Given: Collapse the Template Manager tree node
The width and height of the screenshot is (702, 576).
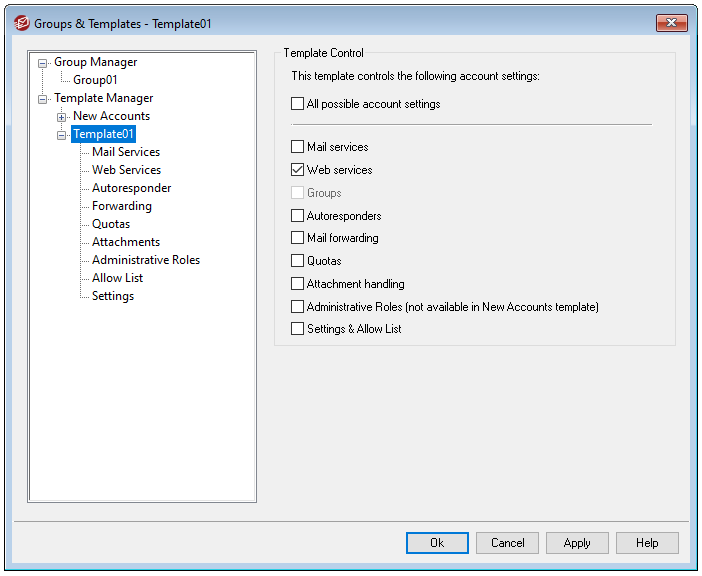Looking at the screenshot, I should click(x=43, y=99).
